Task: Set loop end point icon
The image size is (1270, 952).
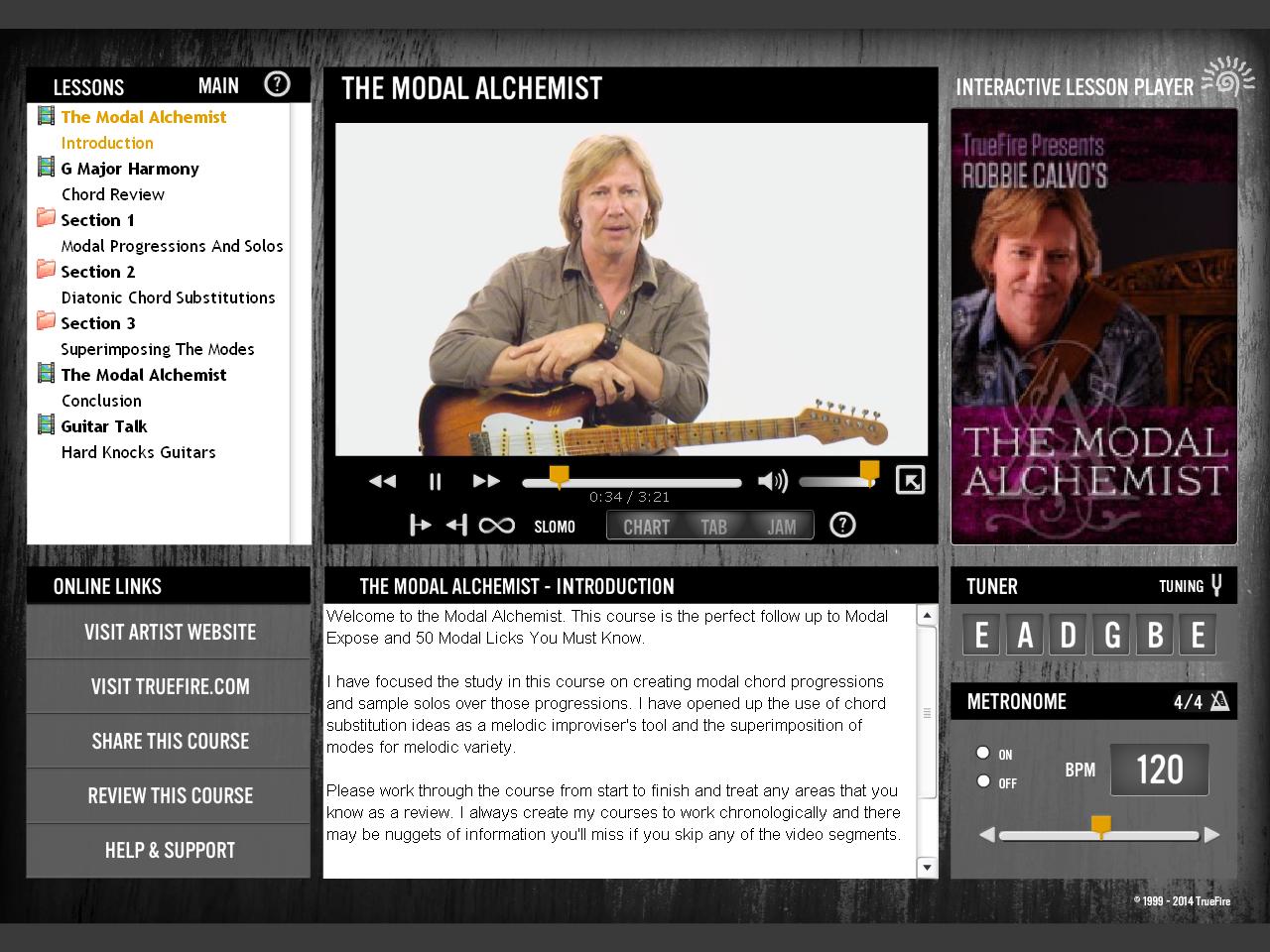Action: [x=456, y=525]
